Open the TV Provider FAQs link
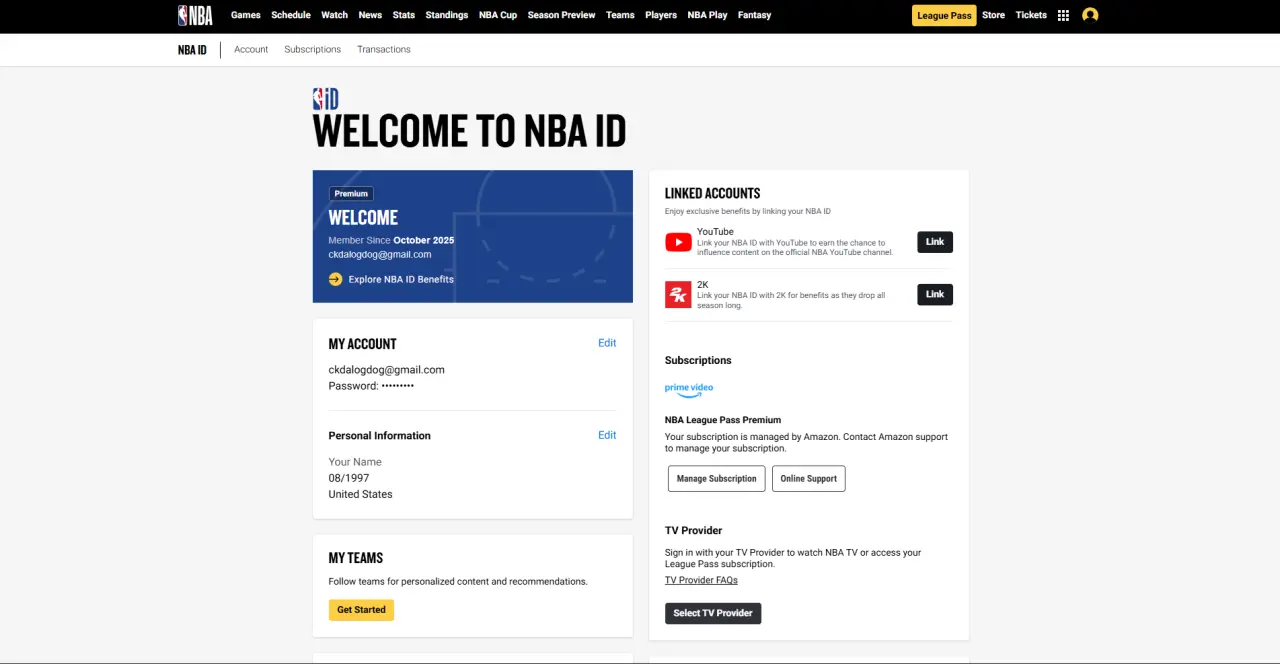This screenshot has width=1280, height=664. pos(701,580)
